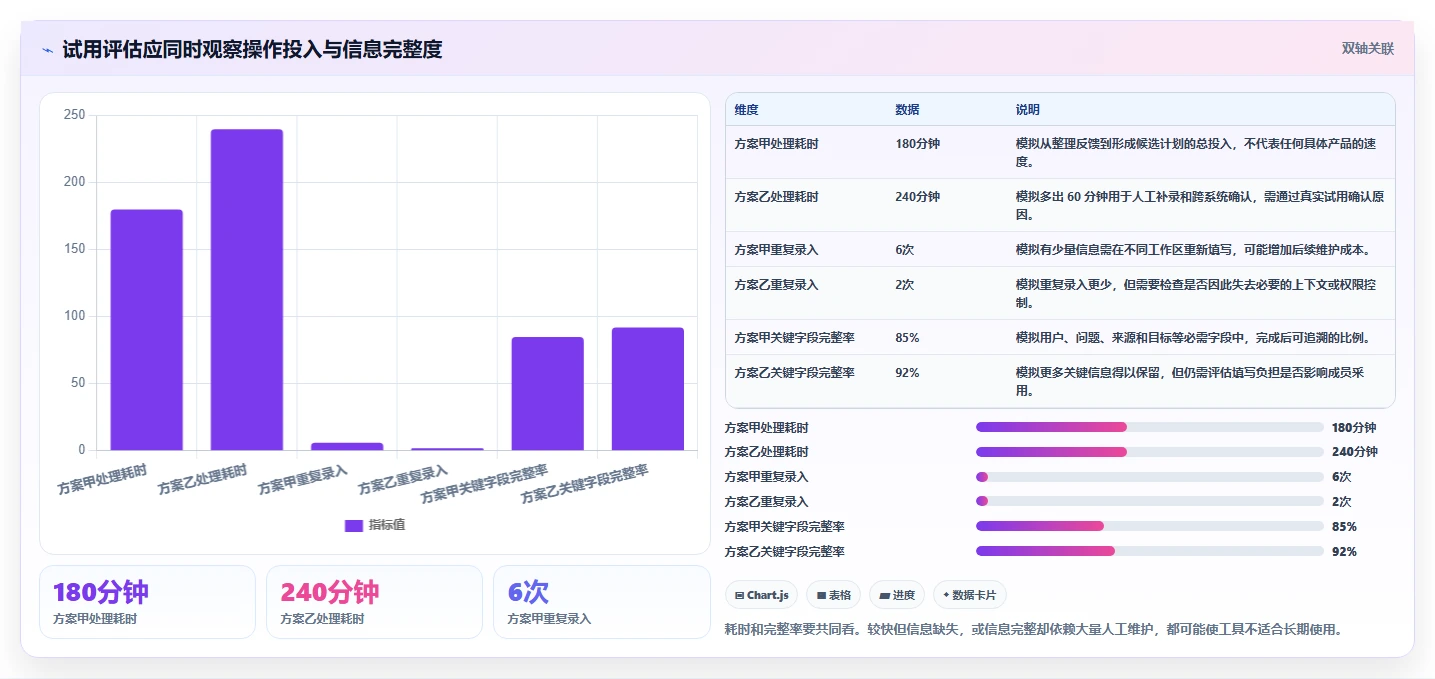Click table cell 方案乙重复录入
The height and width of the screenshot is (679, 1435).
coord(776,285)
